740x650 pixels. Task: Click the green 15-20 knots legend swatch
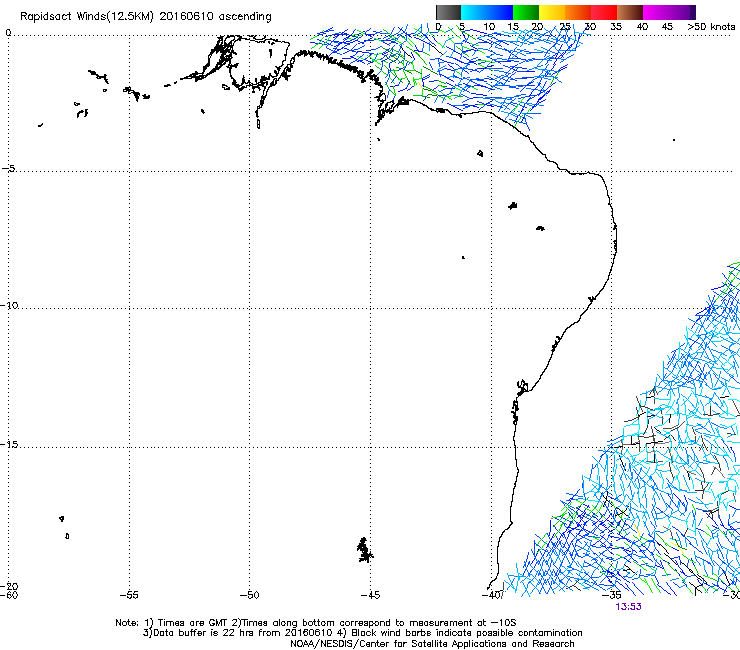(x=526, y=12)
